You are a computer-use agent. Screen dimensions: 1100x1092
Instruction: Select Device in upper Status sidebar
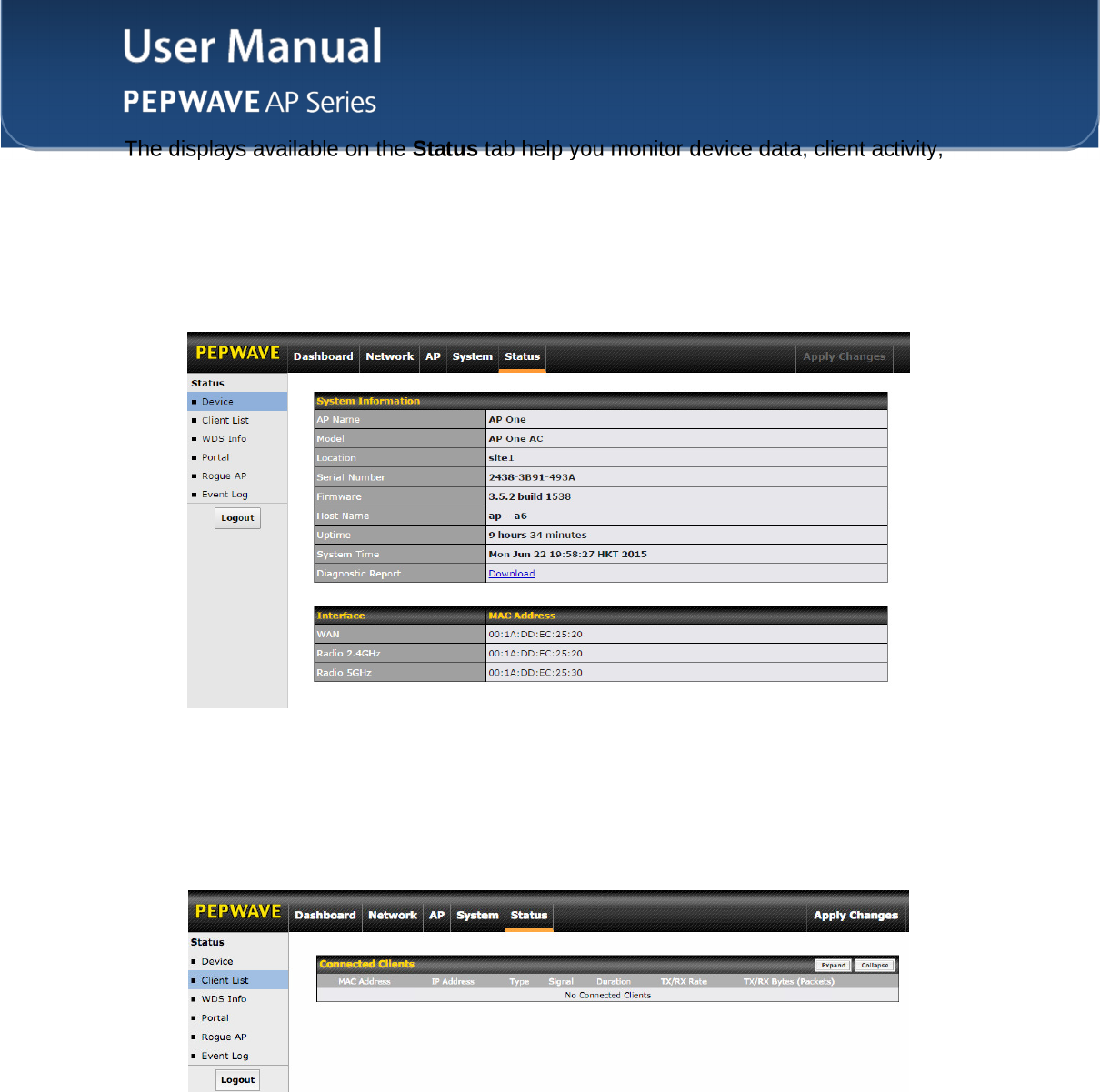pos(237,402)
